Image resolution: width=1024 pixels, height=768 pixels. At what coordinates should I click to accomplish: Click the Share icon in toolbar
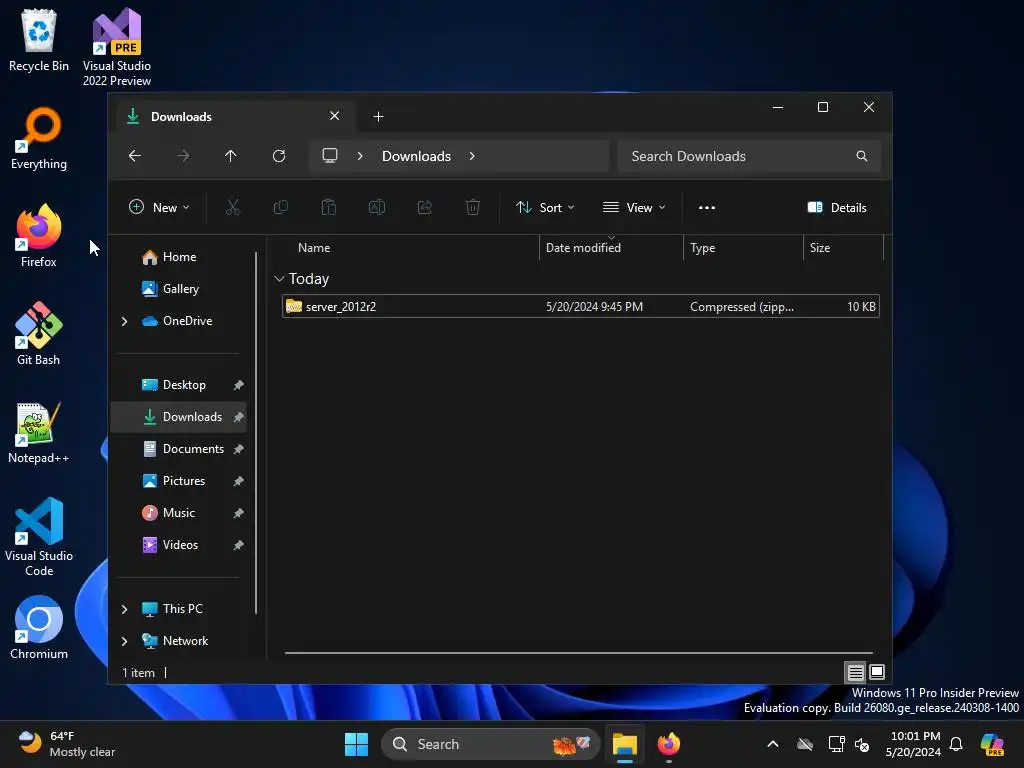click(x=424, y=208)
